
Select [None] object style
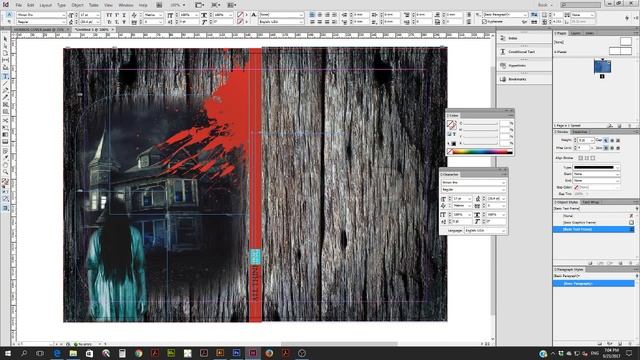[x=594, y=216]
